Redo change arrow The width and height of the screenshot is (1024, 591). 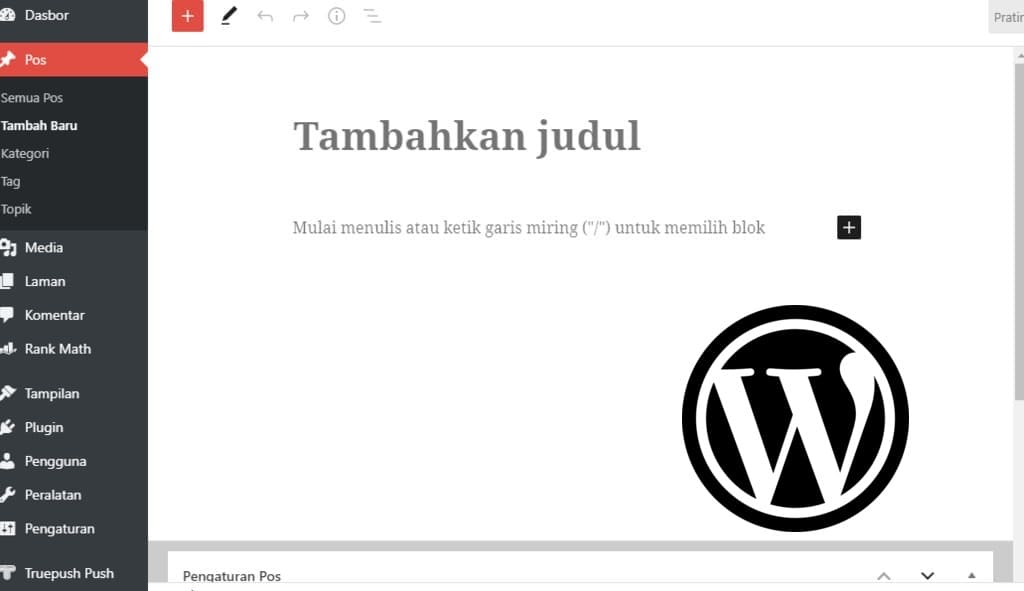300,16
